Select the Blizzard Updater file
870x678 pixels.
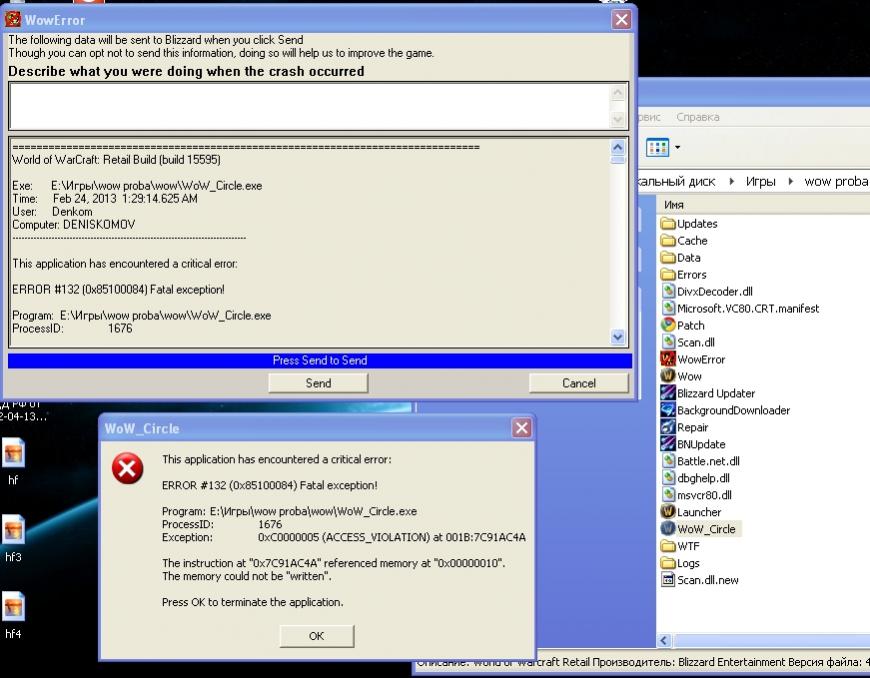pyautogui.click(x=715, y=393)
